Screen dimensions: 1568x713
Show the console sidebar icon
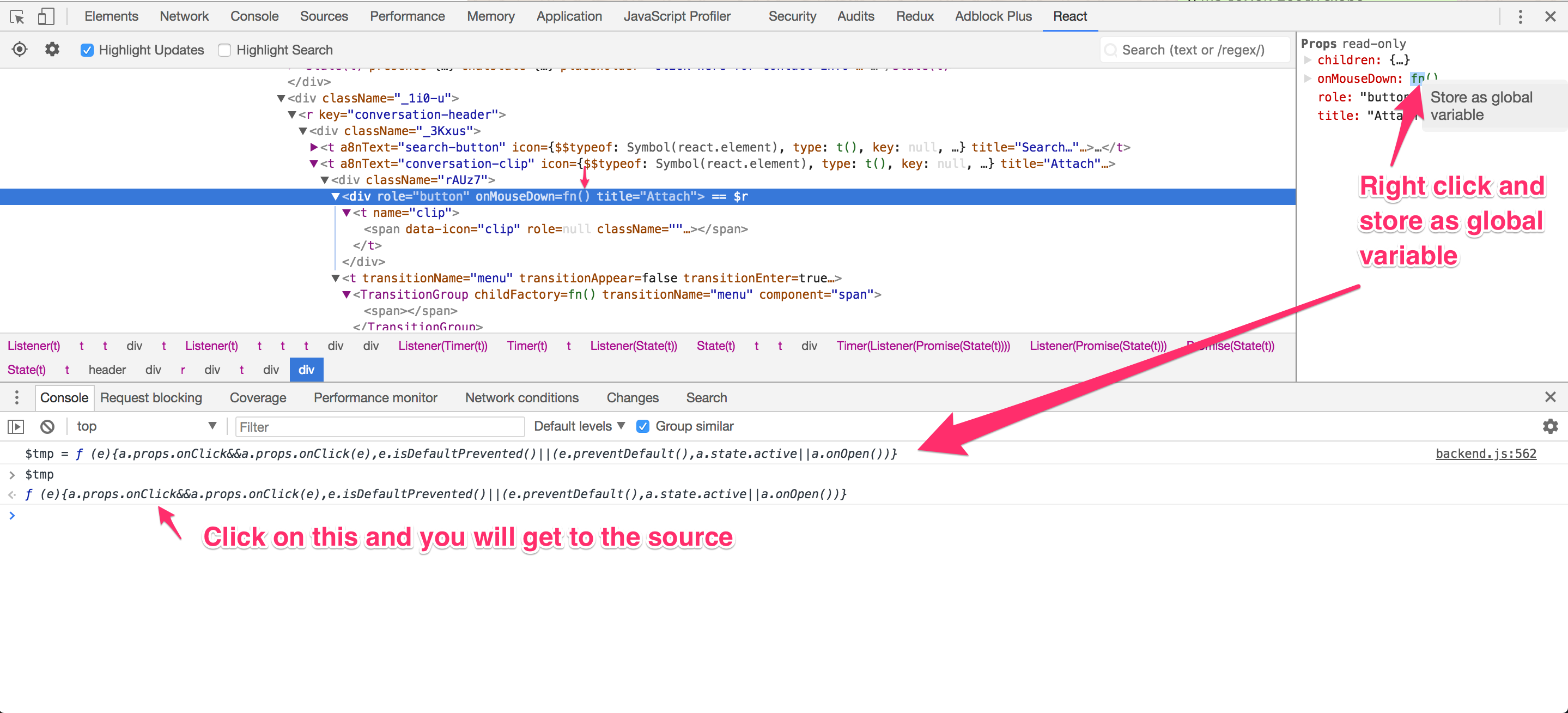pos(16,426)
